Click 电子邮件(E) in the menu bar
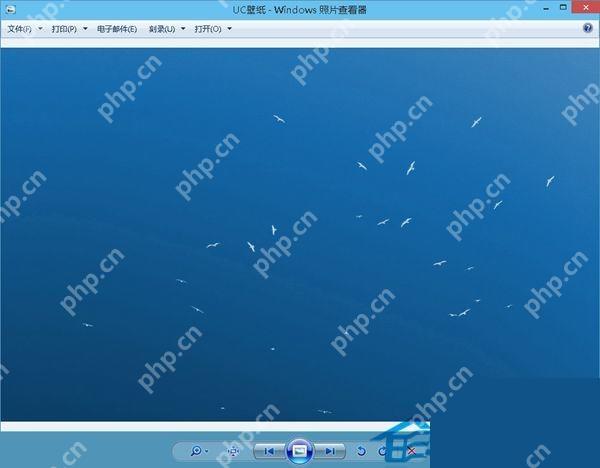This screenshot has width=600, height=468. coord(117,29)
